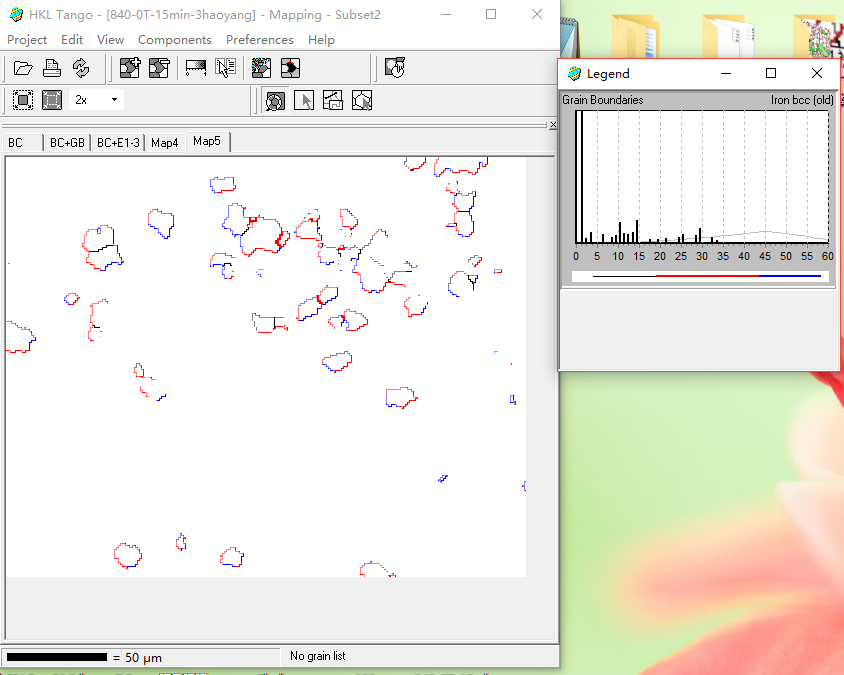
Task: Click the 50 µm scale bar
Action: tap(57, 657)
